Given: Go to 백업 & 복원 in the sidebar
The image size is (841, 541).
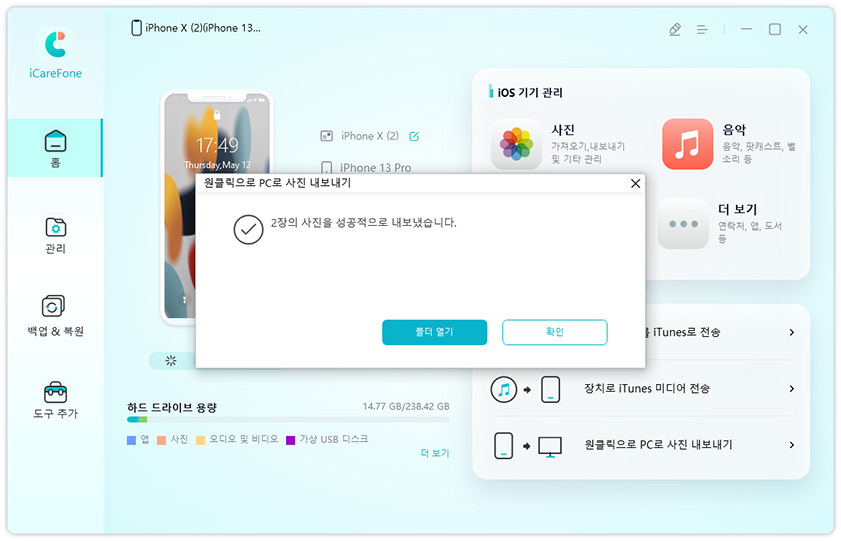Looking at the screenshot, I should [55, 316].
